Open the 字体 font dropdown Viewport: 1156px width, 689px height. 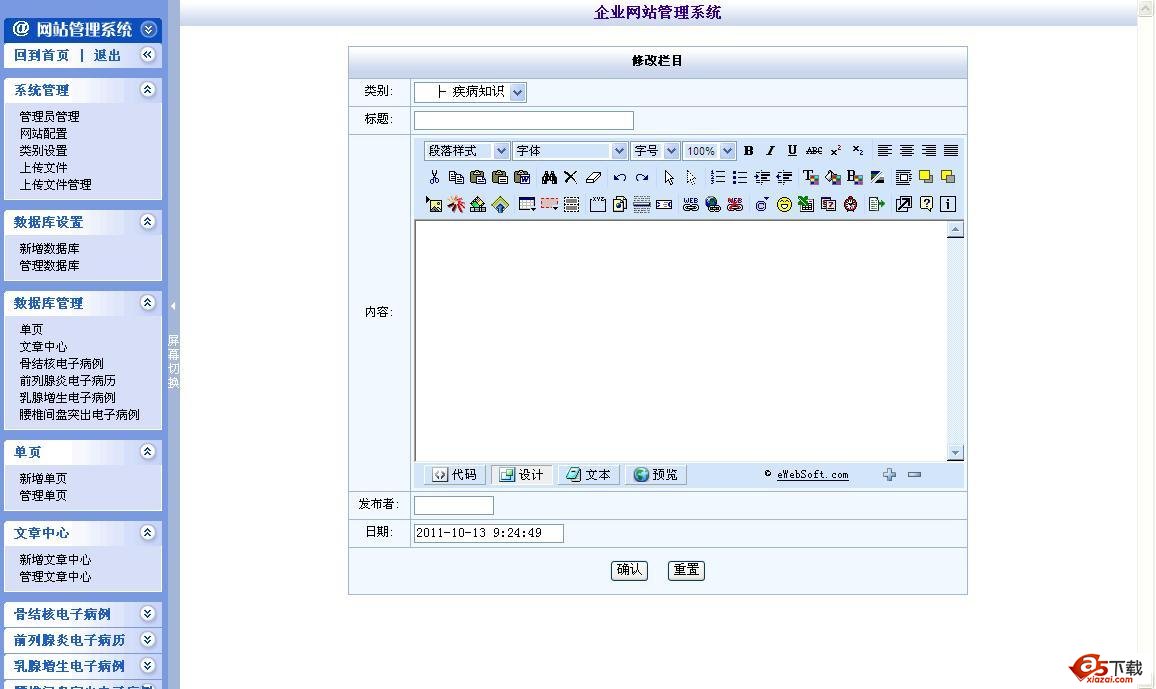[x=619, y=151]
